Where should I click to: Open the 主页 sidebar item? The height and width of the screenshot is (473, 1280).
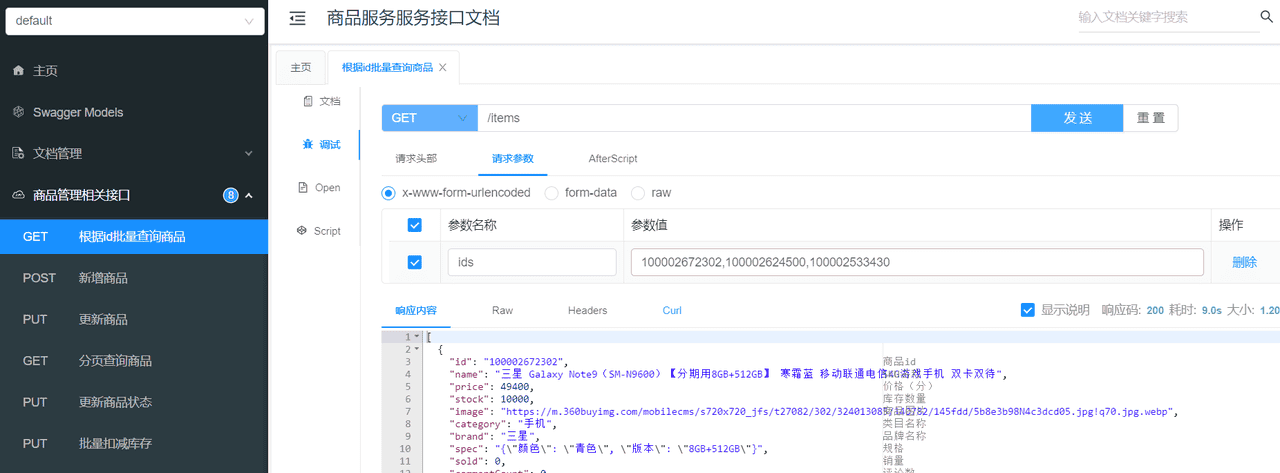click(x=134, y=71)
